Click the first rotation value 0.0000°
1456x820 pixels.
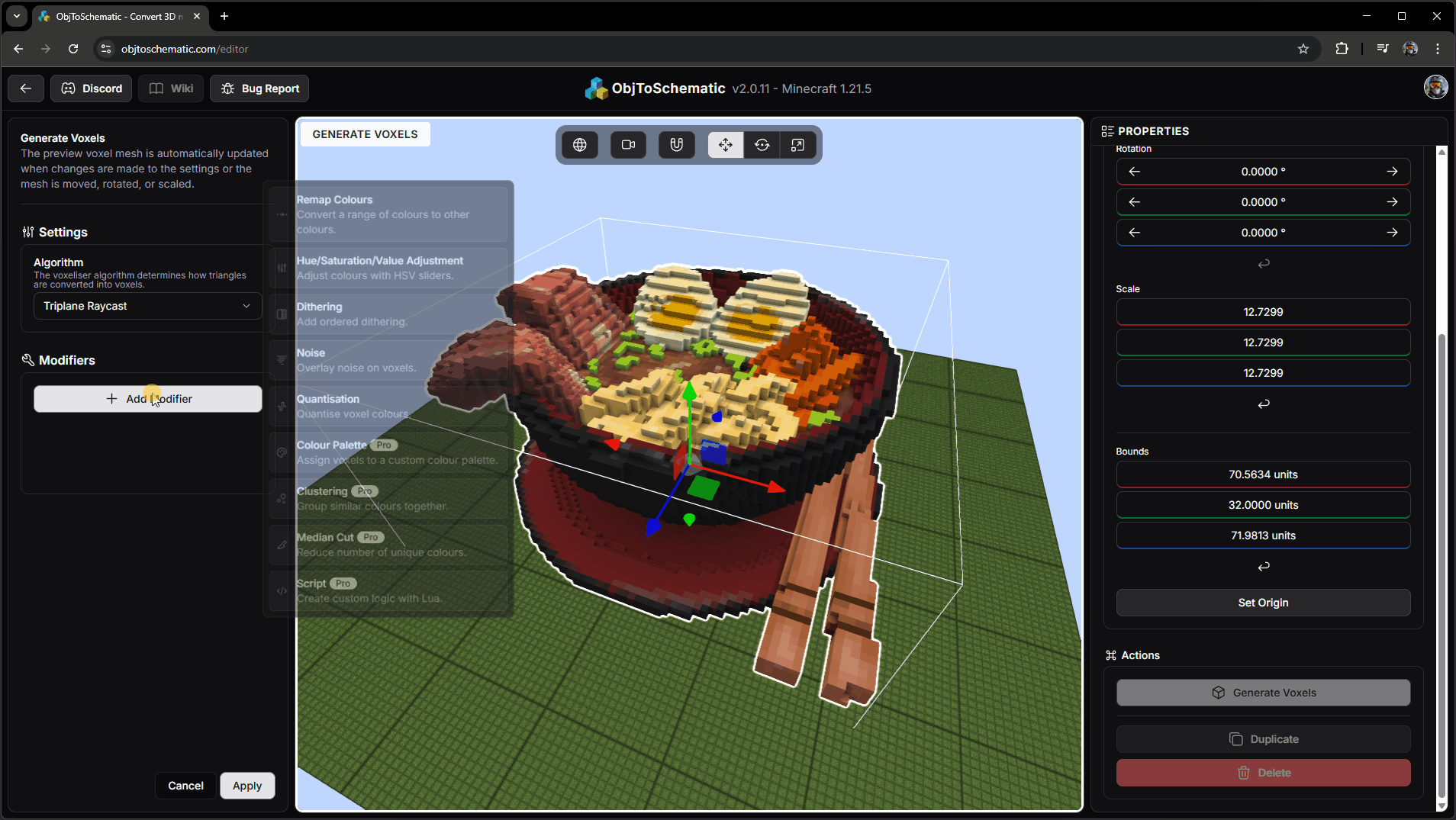point(1263,172)
